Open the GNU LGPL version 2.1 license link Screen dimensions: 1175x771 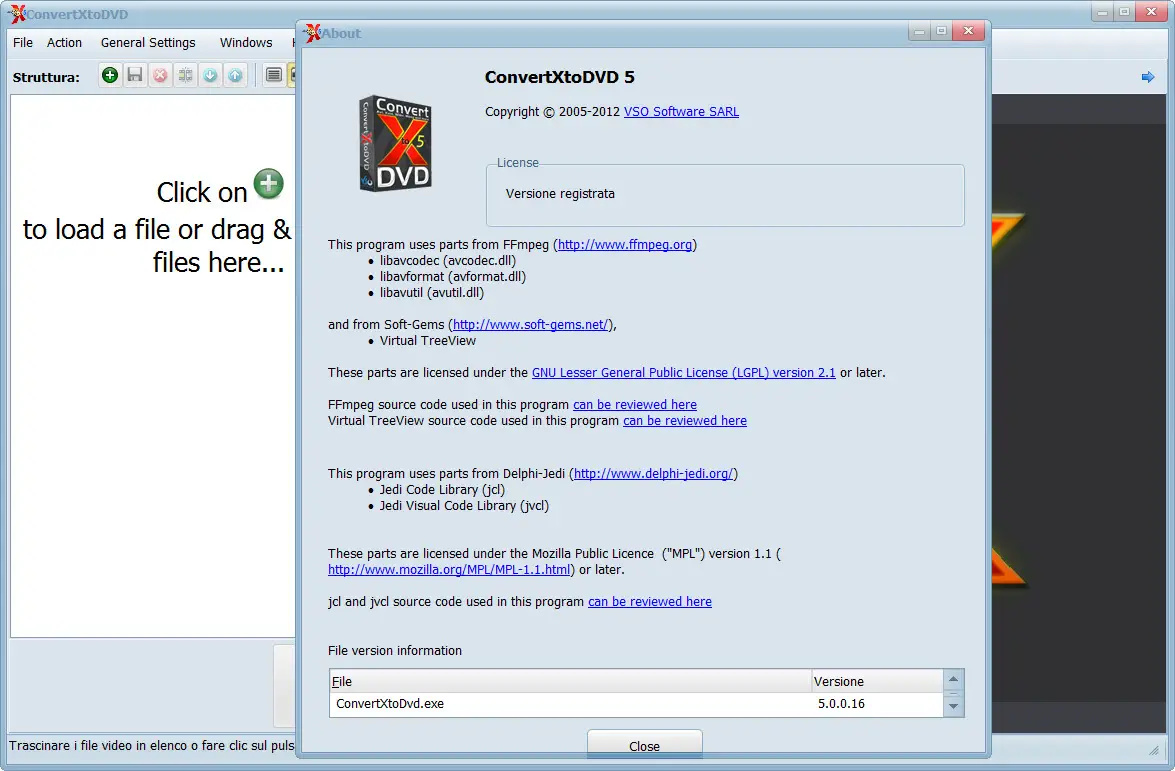pos(684,372)
